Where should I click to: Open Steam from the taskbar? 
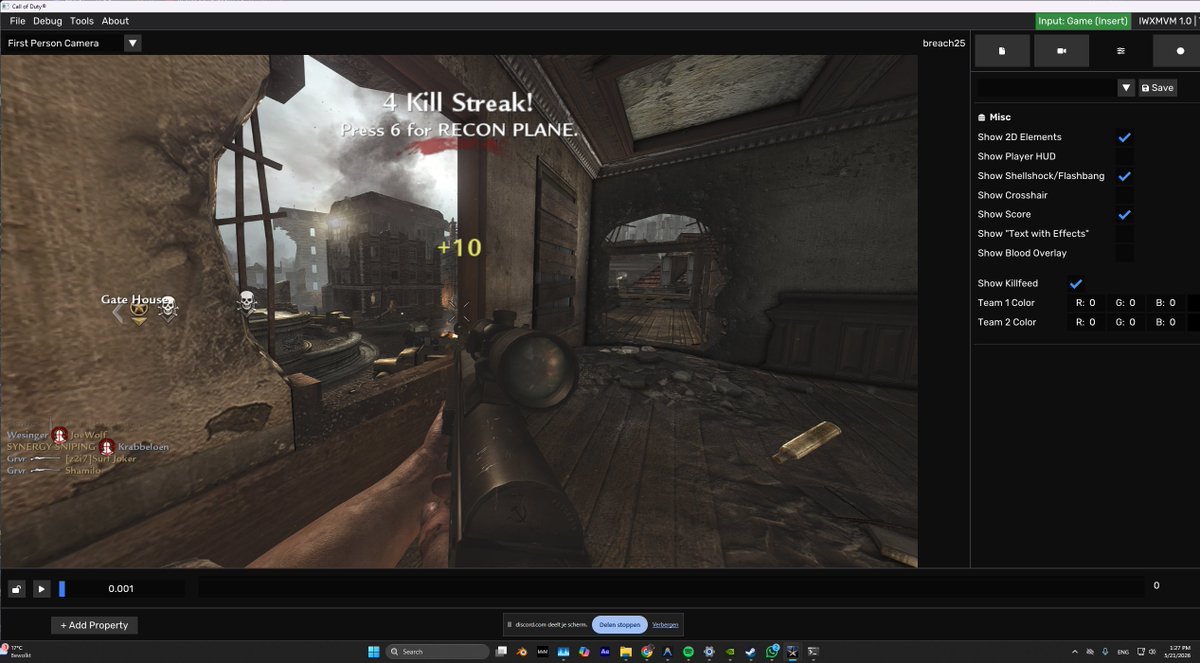pyautogui.click(x=750, y=652)
